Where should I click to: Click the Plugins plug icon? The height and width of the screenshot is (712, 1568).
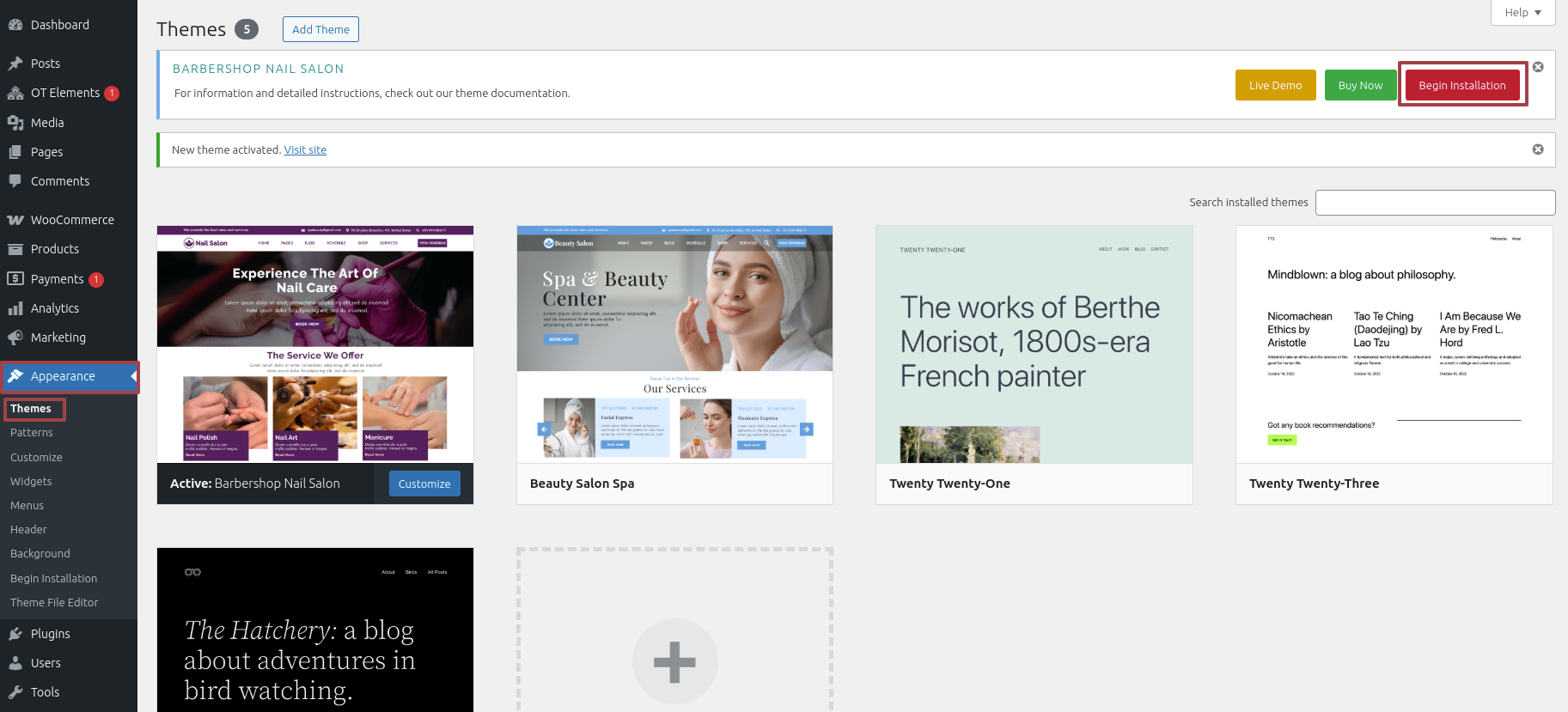15,634
